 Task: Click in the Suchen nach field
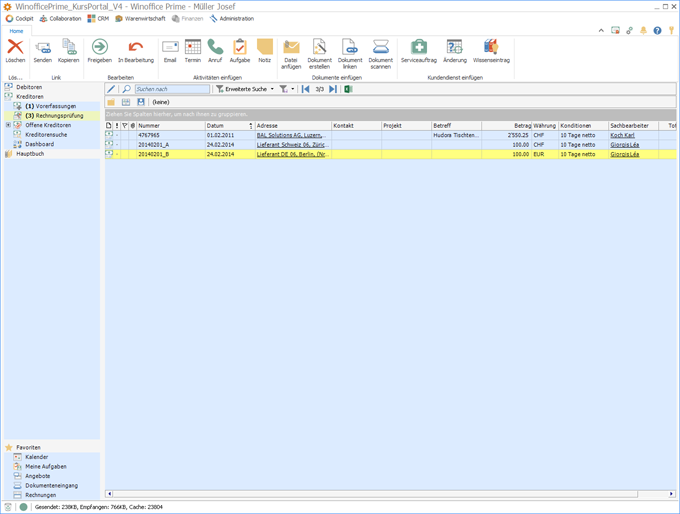[x=172, y=89]
